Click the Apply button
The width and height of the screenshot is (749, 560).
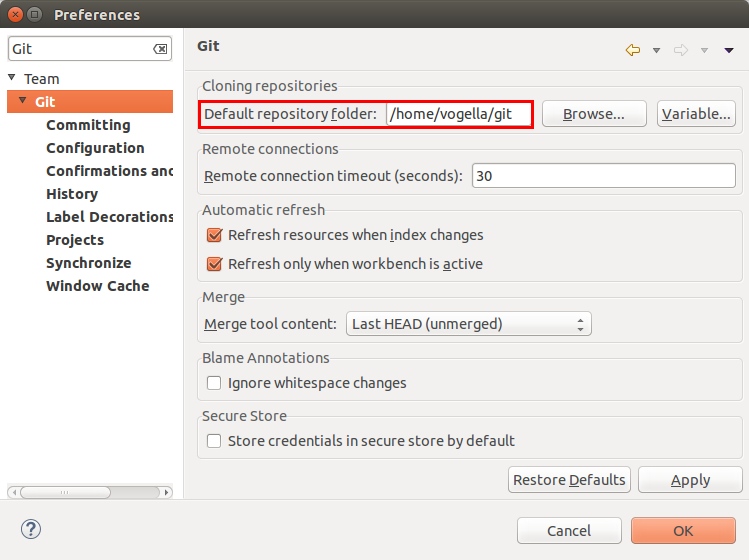click(690, 480)
